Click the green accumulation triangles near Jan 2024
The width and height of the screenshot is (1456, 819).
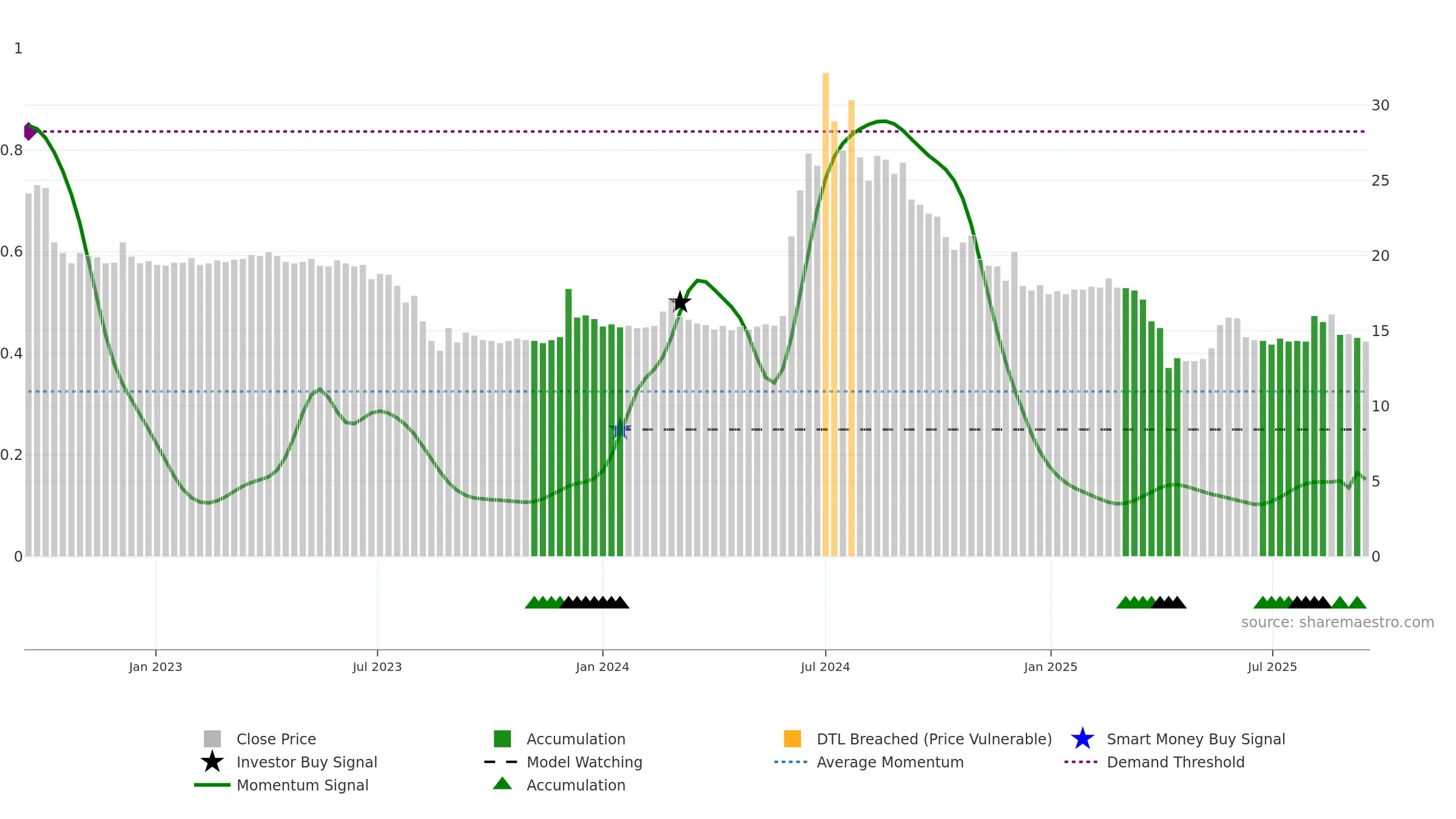pos(544,602)
